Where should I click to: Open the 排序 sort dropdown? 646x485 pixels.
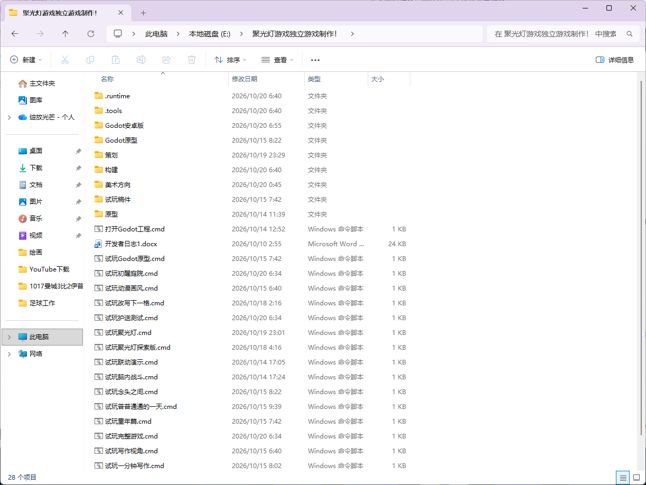[x=230, y=60]
